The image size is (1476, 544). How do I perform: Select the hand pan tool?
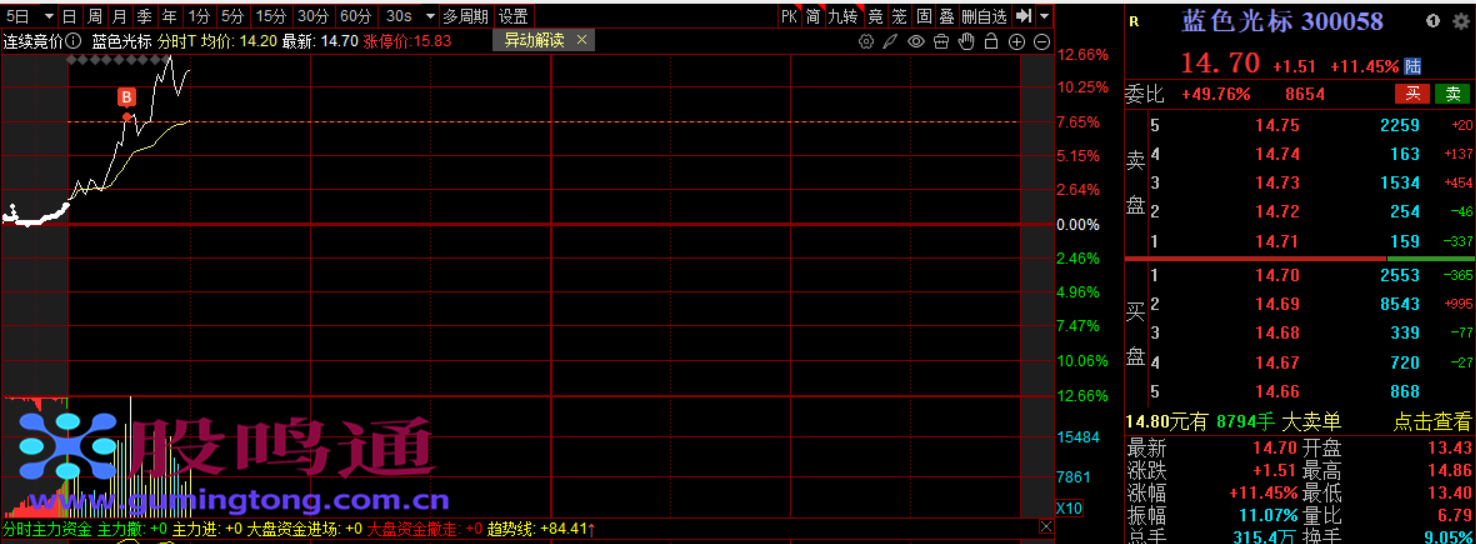click(x=966, y=42)
